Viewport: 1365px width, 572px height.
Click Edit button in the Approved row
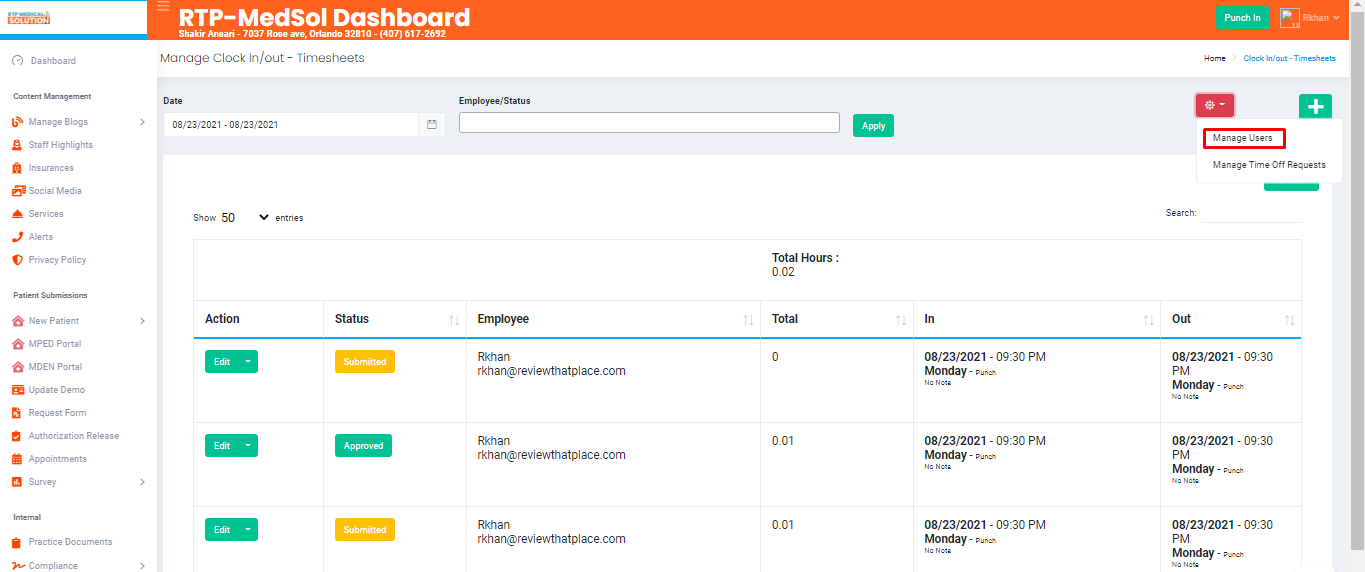click(222, 446)
